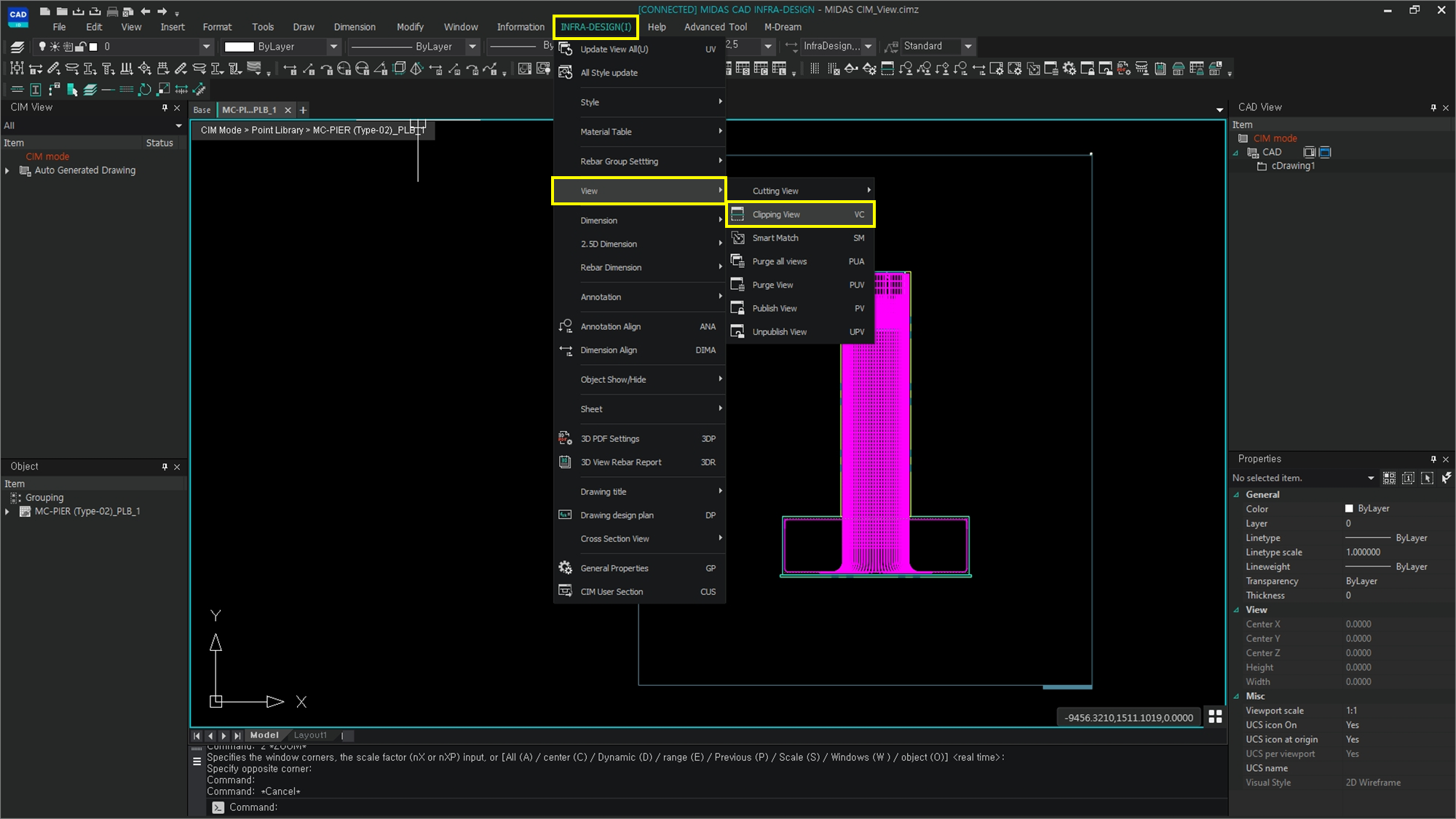Switch to the Layout1 tab
The height and width of the screenshot is (819, 1456).
click(x=310, y=735)
